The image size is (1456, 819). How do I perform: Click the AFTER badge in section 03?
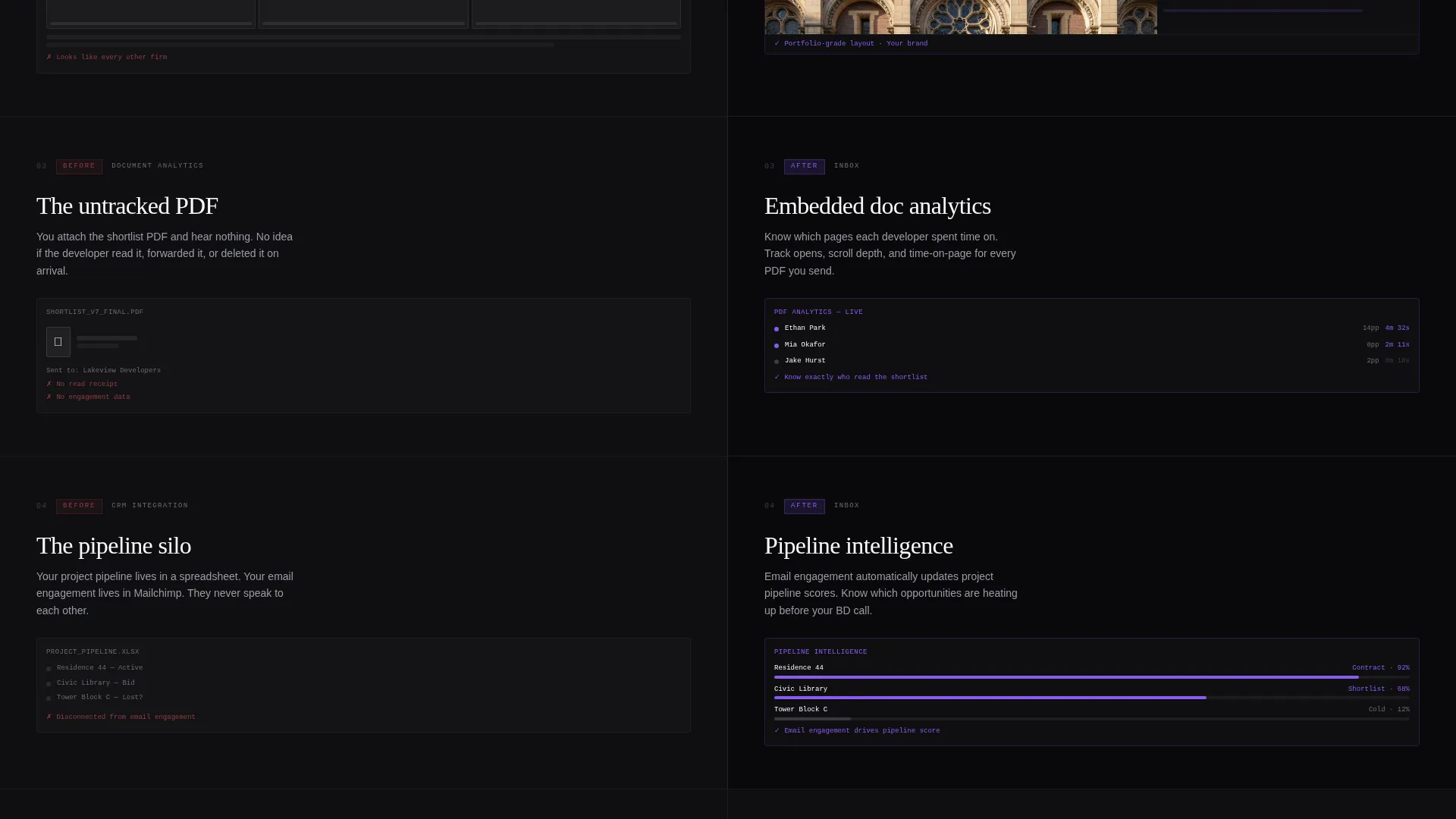pos(805,166)
